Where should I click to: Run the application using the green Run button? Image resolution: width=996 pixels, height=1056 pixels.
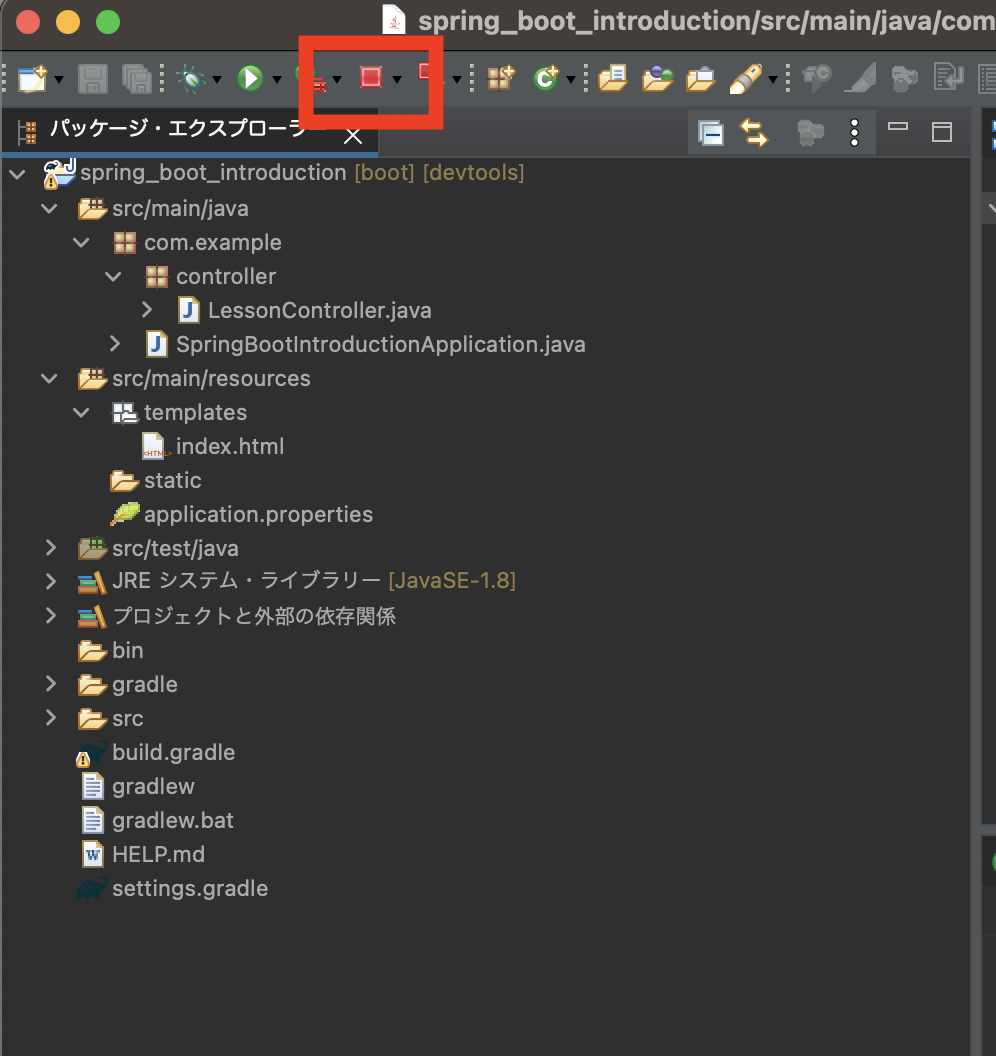(250, 79)
